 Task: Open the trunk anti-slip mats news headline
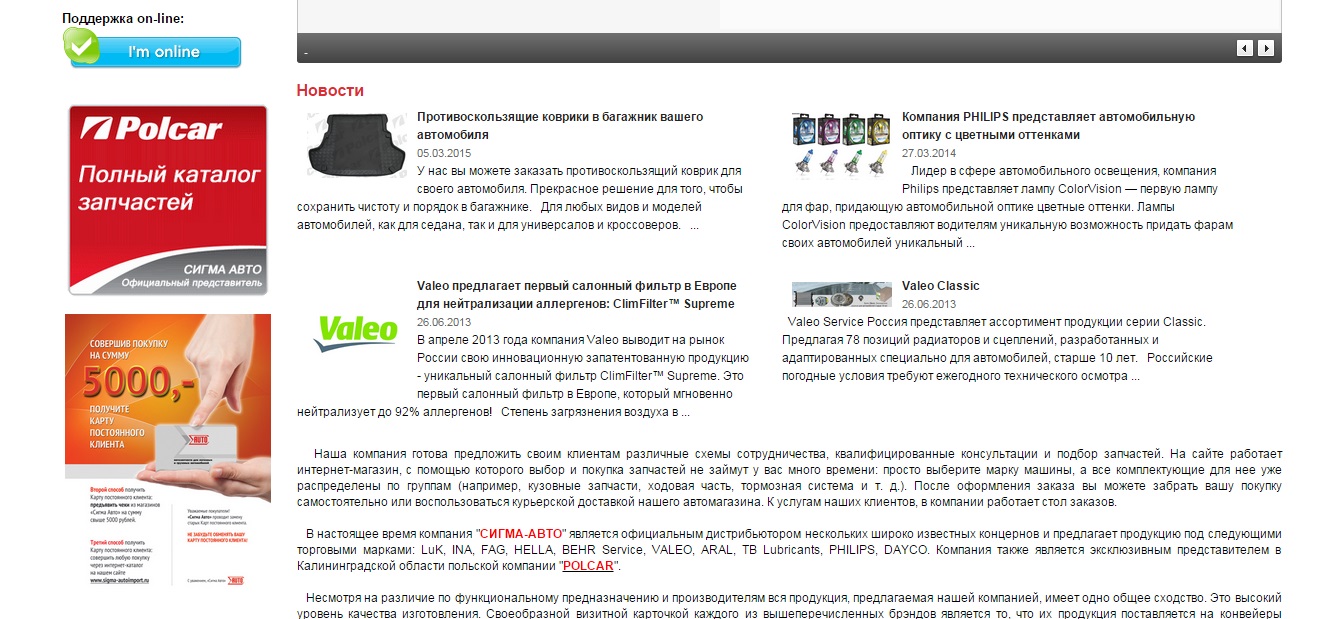(x=560, y=126)
